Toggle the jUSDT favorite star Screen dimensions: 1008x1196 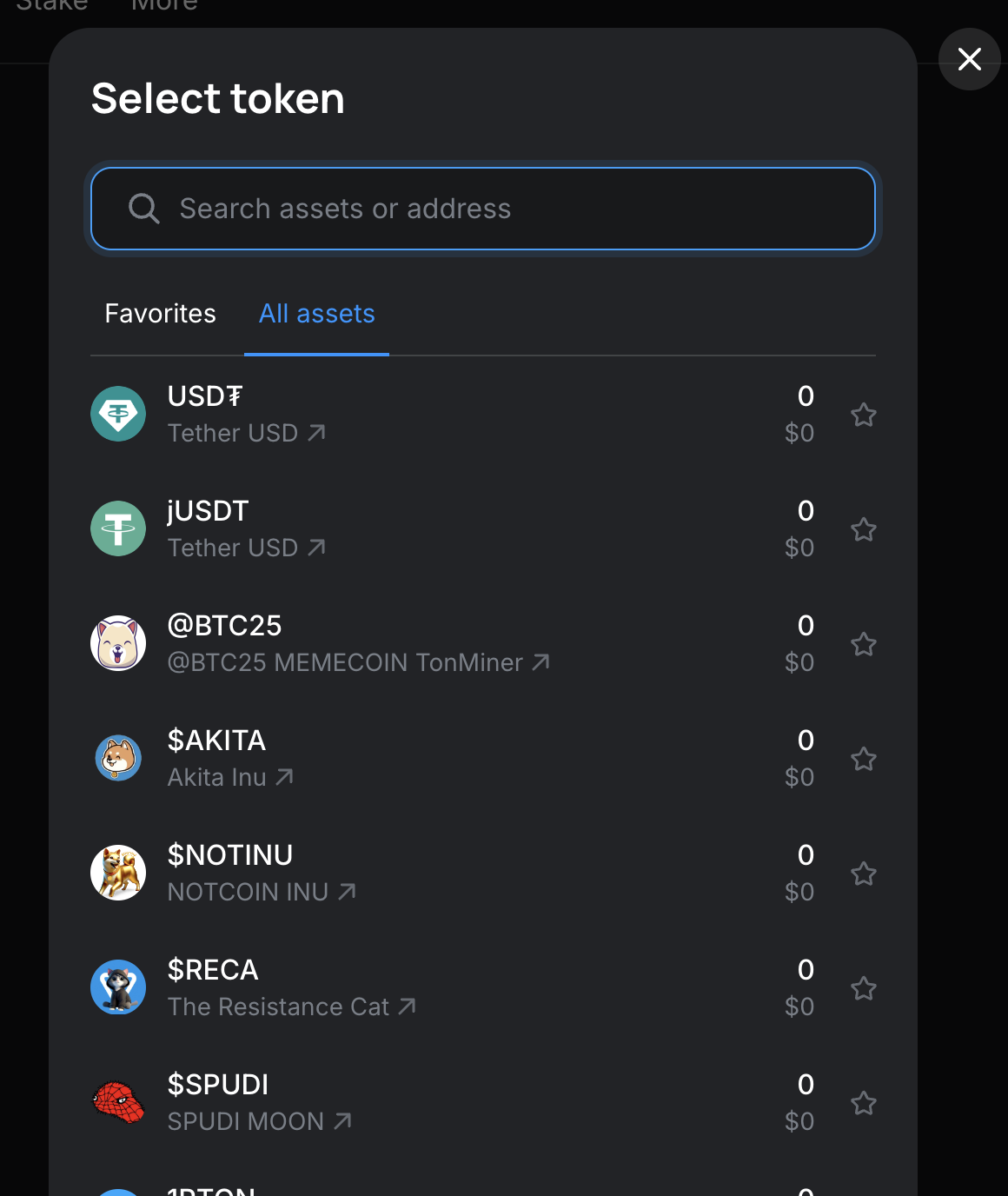coord(863,529)
